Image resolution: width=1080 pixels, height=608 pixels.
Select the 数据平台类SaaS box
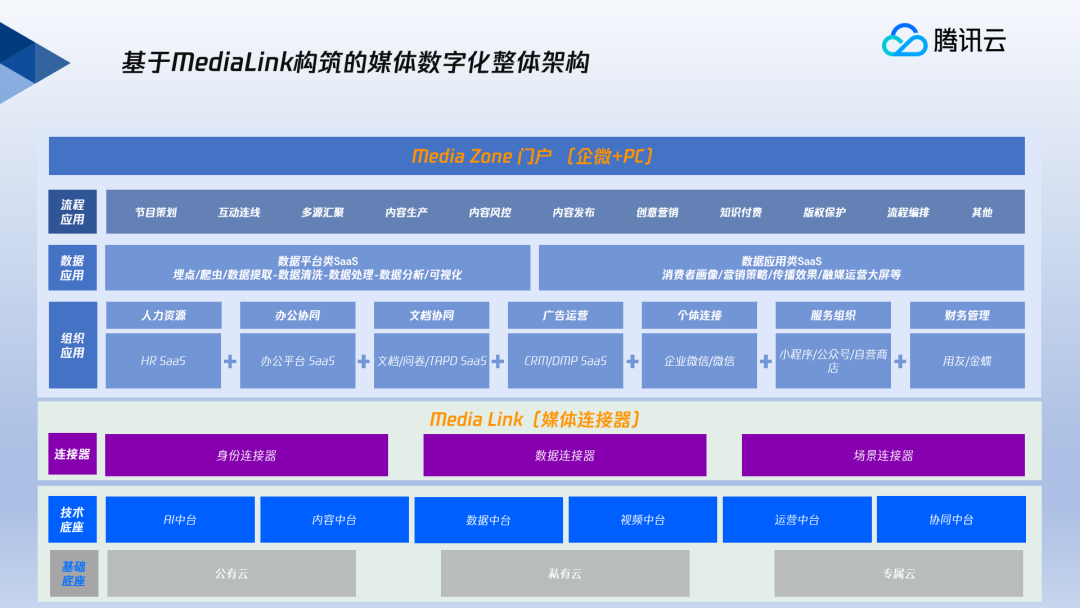pos(318,267)
